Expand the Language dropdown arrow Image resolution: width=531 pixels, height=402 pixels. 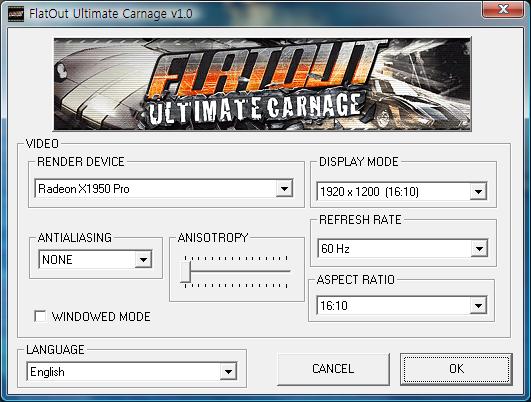228,372
